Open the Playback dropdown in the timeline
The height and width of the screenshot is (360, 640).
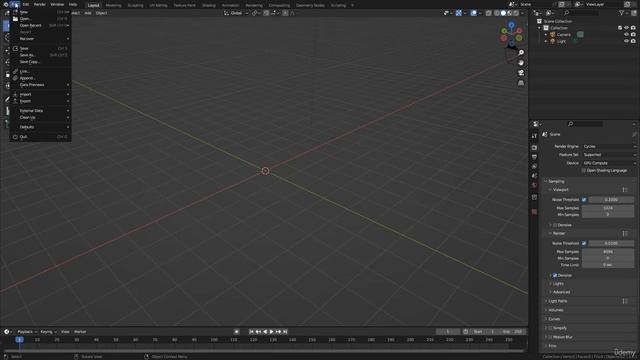[x=27, y=332]
